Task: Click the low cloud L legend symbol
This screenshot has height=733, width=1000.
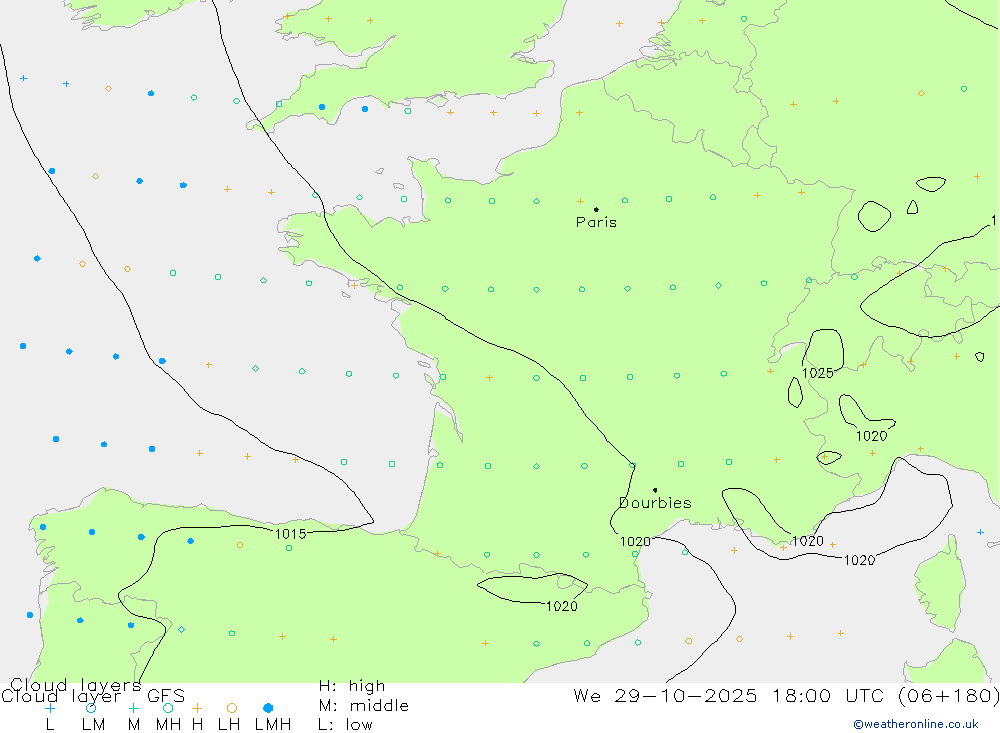Action: point(50,708)
